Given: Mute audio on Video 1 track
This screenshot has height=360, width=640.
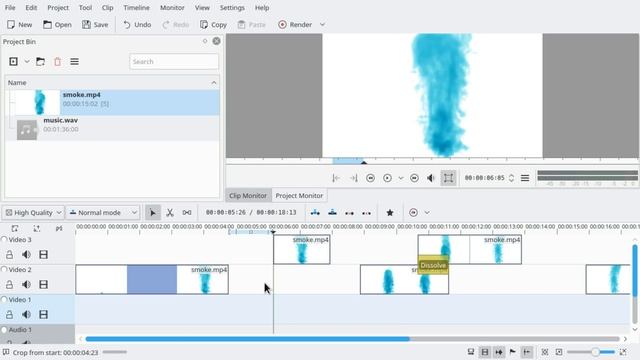Looking at the screenshot, I should [27, 315].
